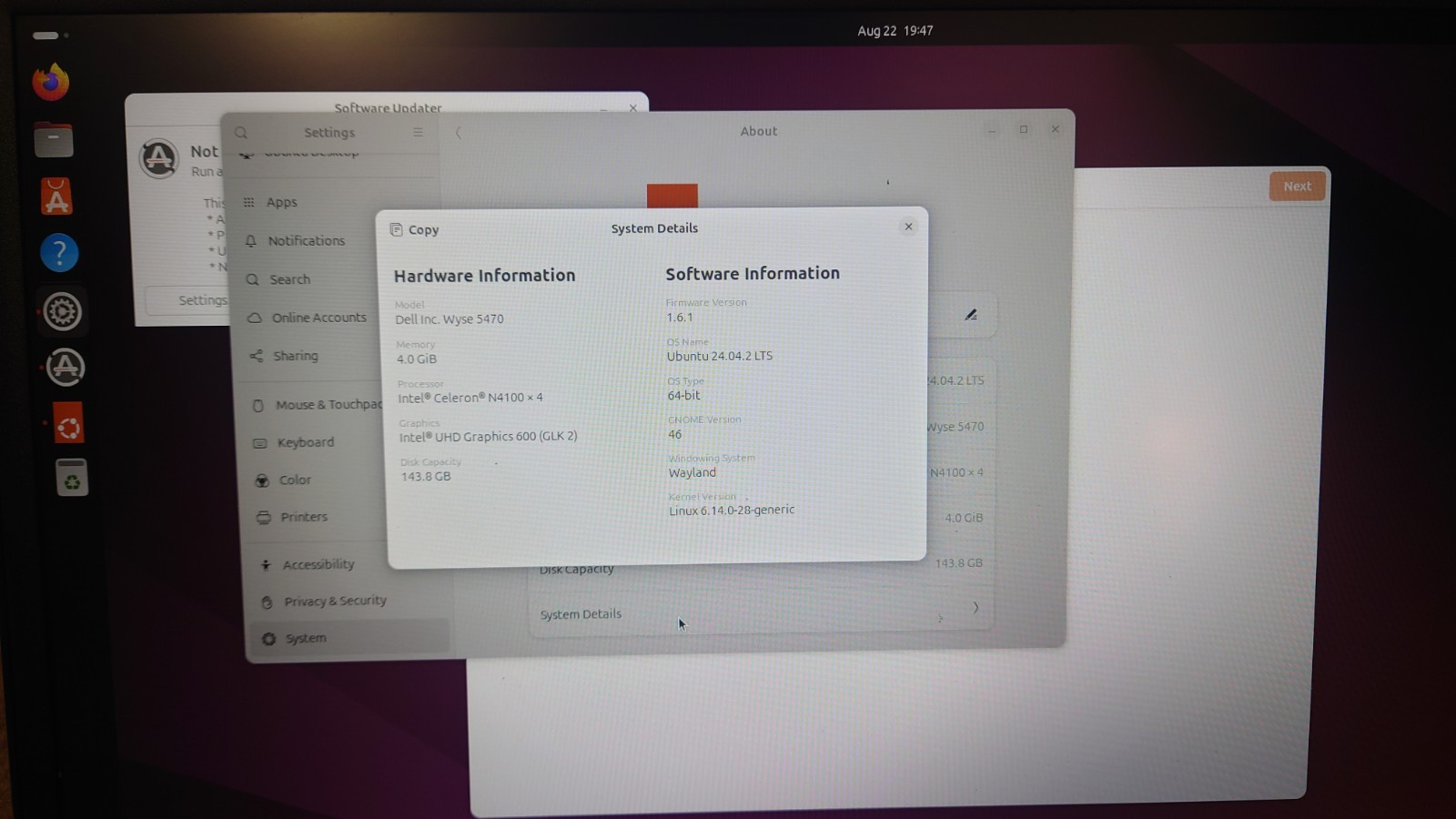The width and height of the screenshot is (1456, 819).
Task: Click the GNOME version 46 value
Action: (x=675, y=434)
